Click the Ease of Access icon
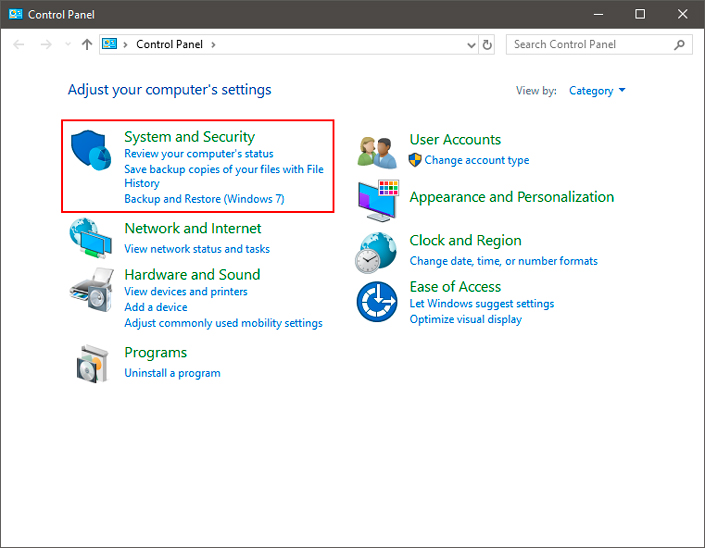Viewport: 705px width, 548px height. click(x=377, y=302)
